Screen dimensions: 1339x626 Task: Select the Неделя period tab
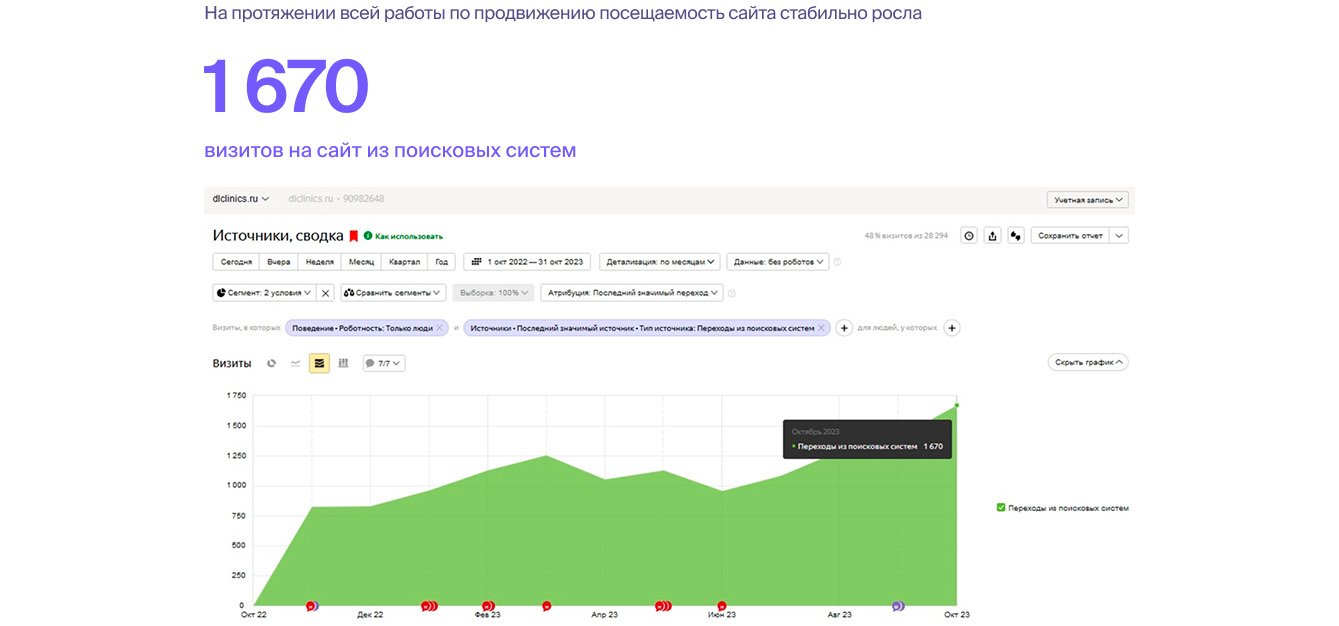319,262
